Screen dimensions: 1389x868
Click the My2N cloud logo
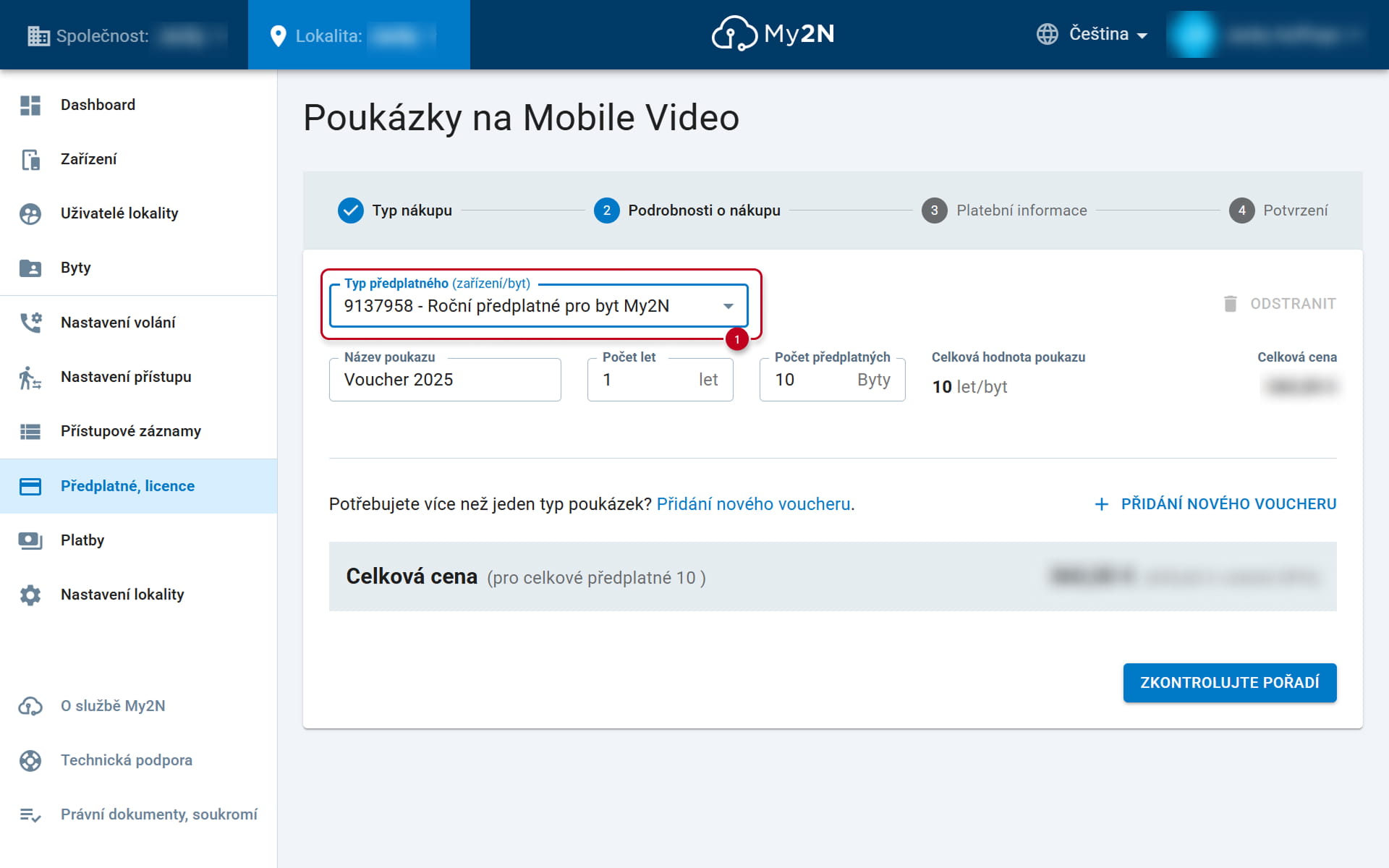point(773,34)
